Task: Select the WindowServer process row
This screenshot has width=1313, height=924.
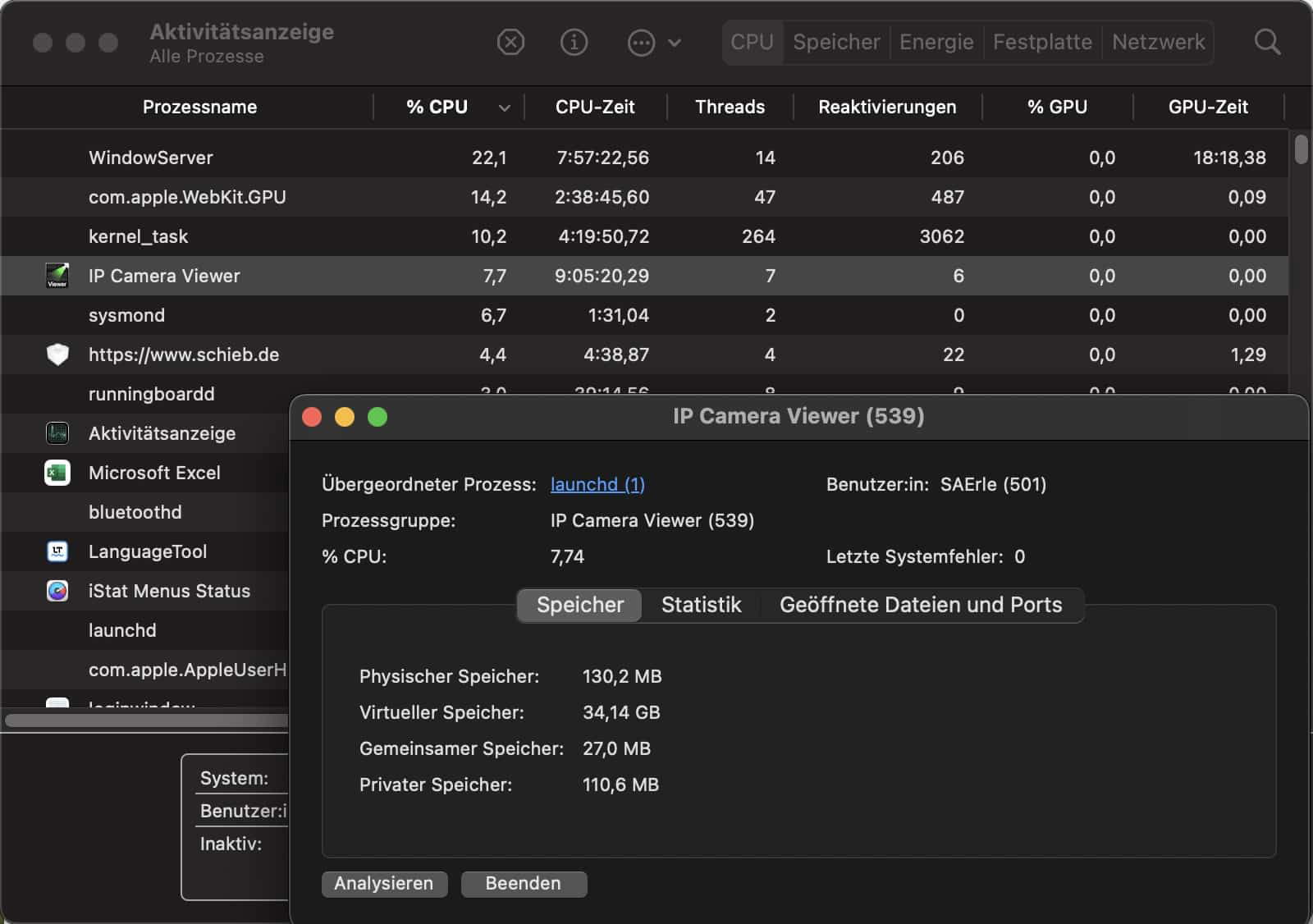Action: click(x=644, y=158)
